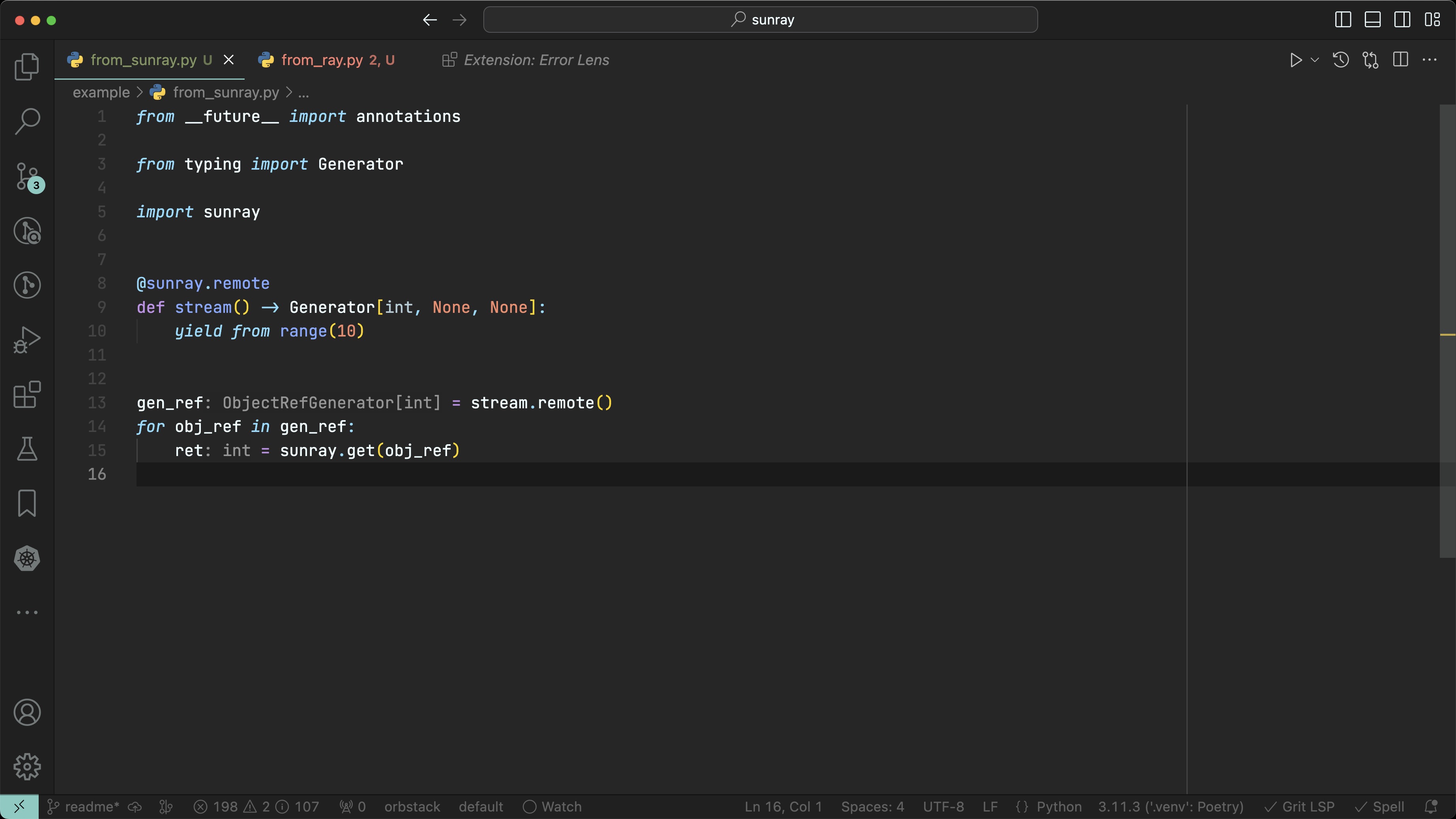Toggle the secondary side bar layout button
The height and width of the screenshot is (819, 1456).
(x=1402, y=20)
